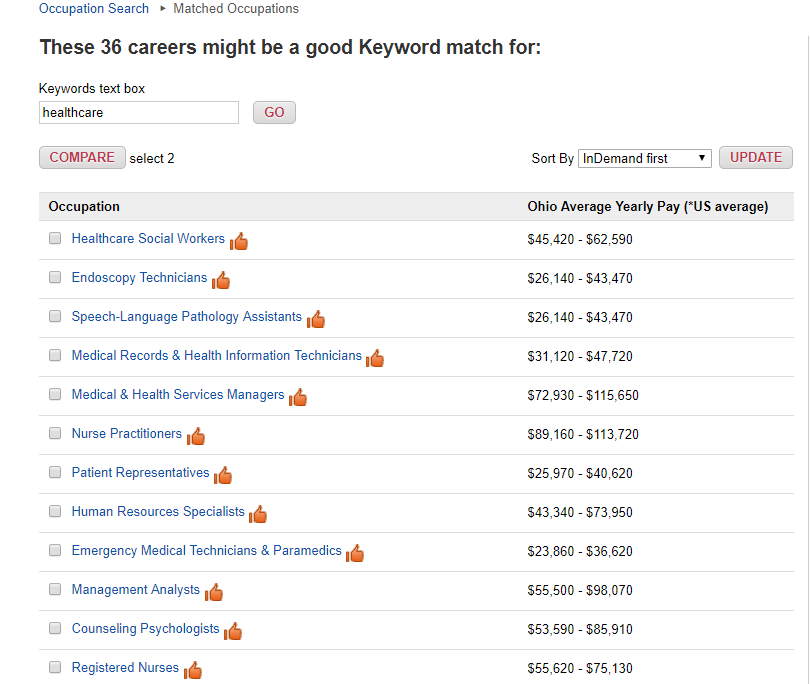Click the COMPARE button
The height and width of the screenshot is (684, 810).
coord(82,158)
